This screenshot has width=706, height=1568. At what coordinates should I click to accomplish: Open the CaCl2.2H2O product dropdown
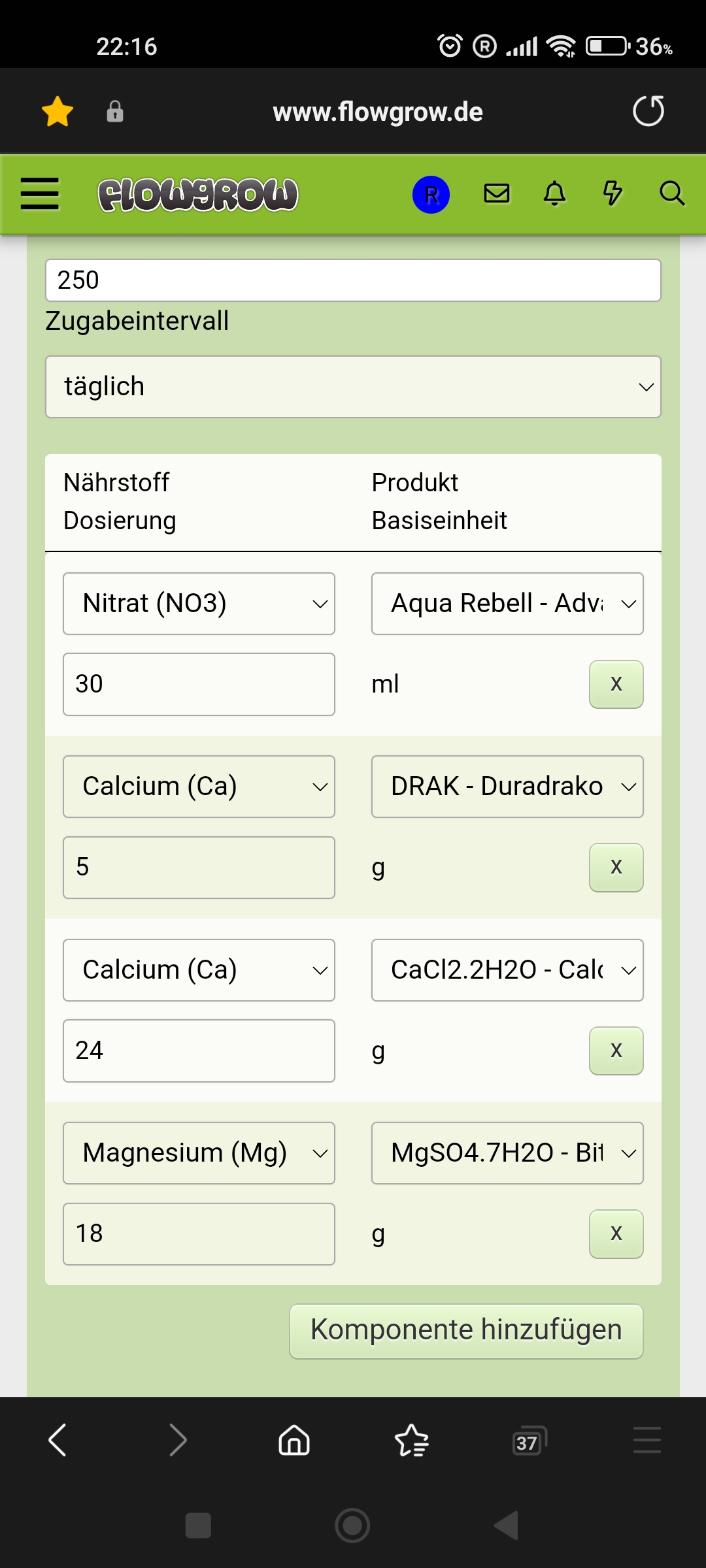pos(507,970)
